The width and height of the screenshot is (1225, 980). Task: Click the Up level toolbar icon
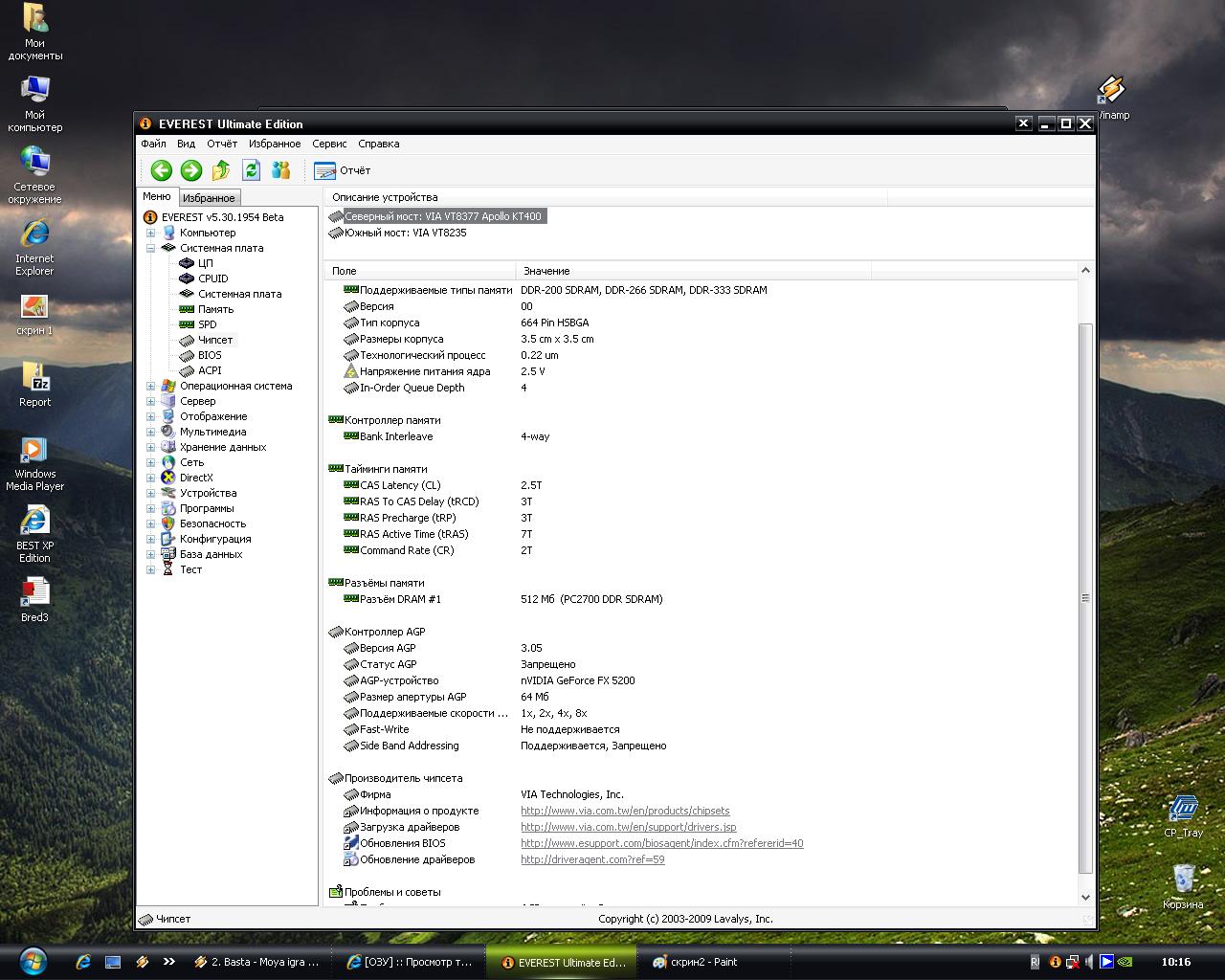pyautogui.click(x=221, y=170)
